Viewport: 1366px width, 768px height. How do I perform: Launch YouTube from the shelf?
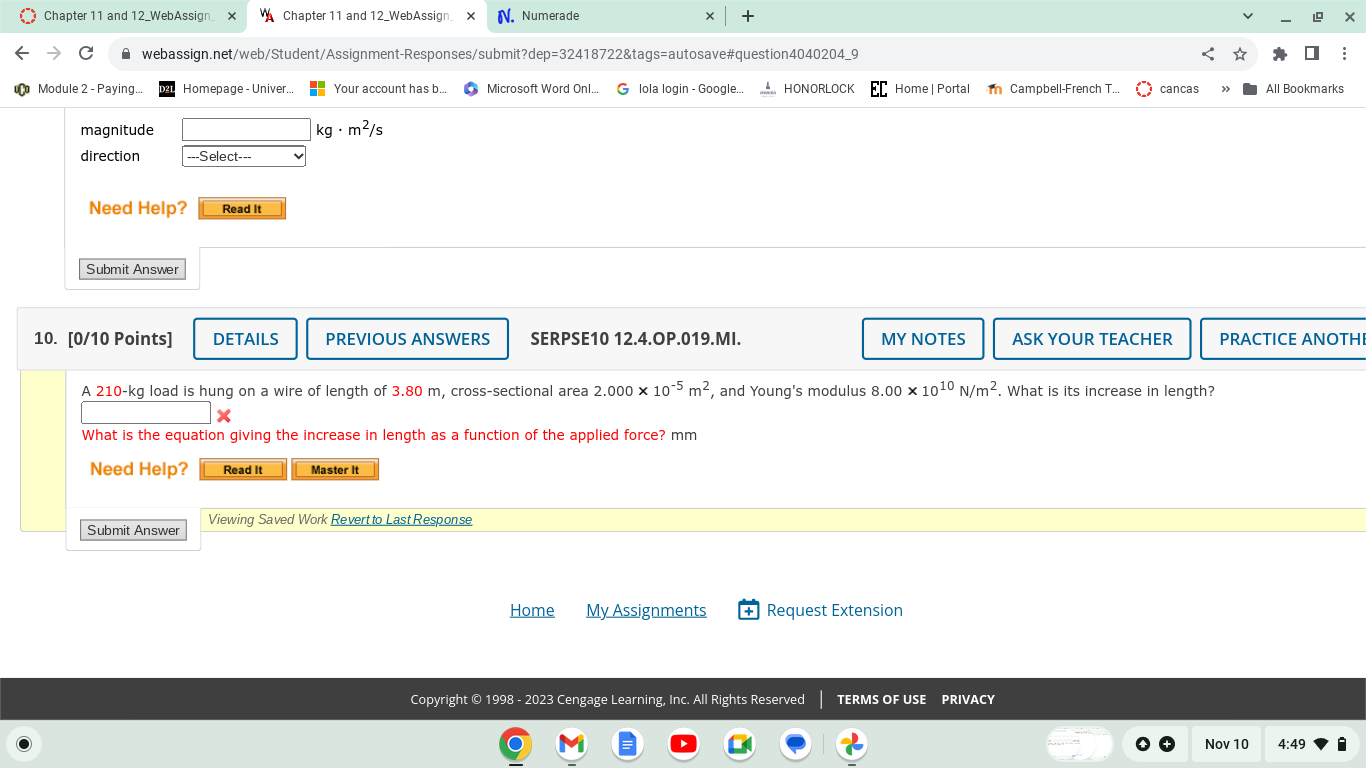pyautogui.click(x=683, y=744)
